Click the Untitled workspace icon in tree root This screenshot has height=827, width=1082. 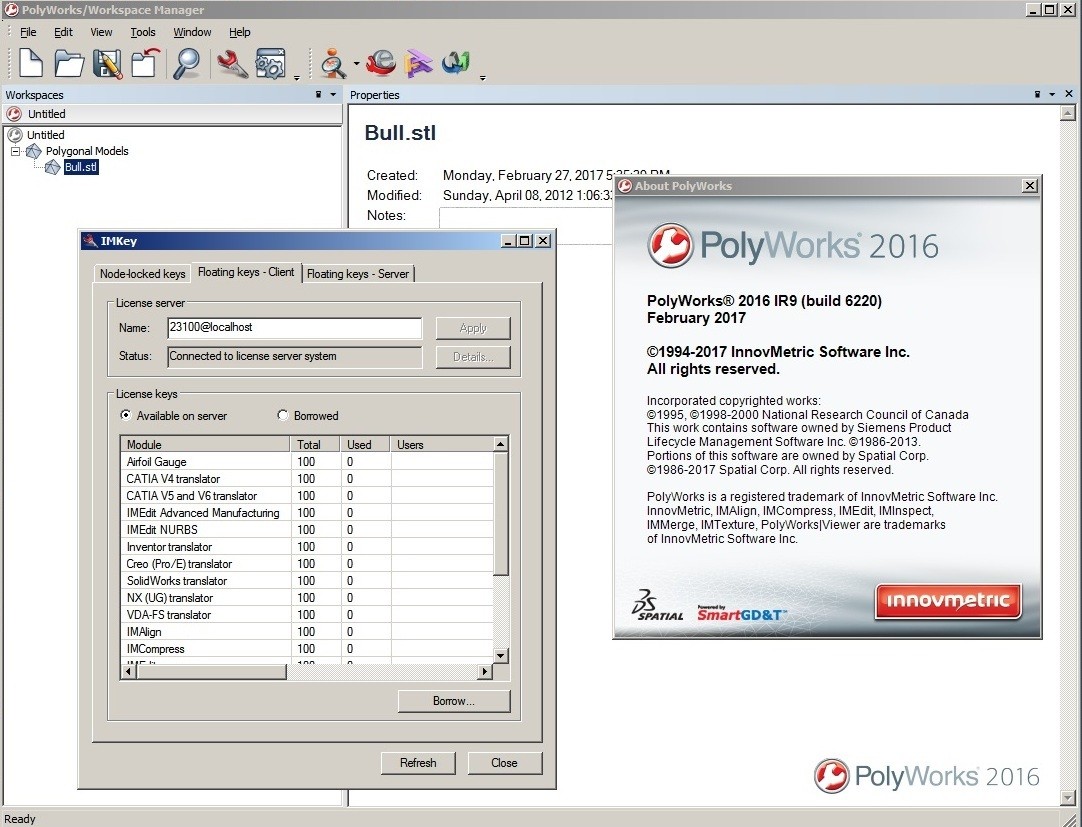(x=14, y=135)
